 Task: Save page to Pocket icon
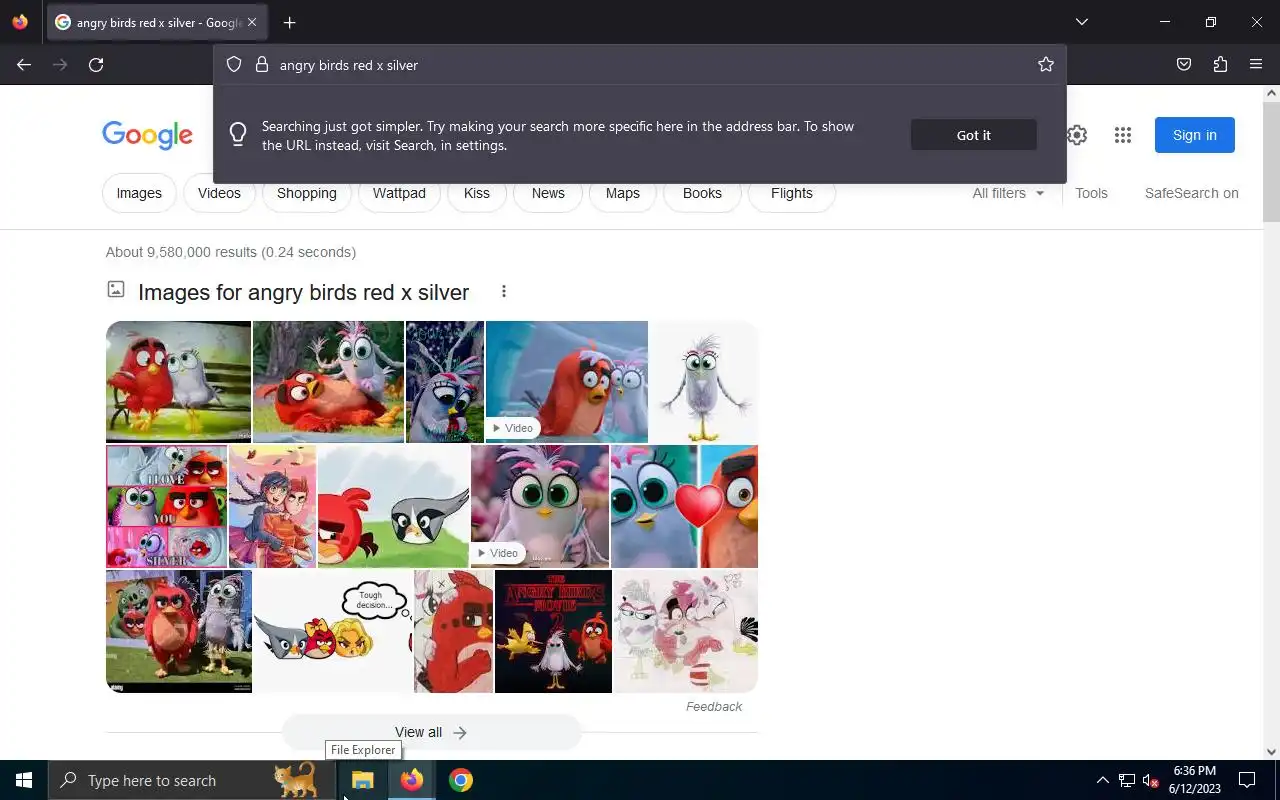[x=1184, y=65]
